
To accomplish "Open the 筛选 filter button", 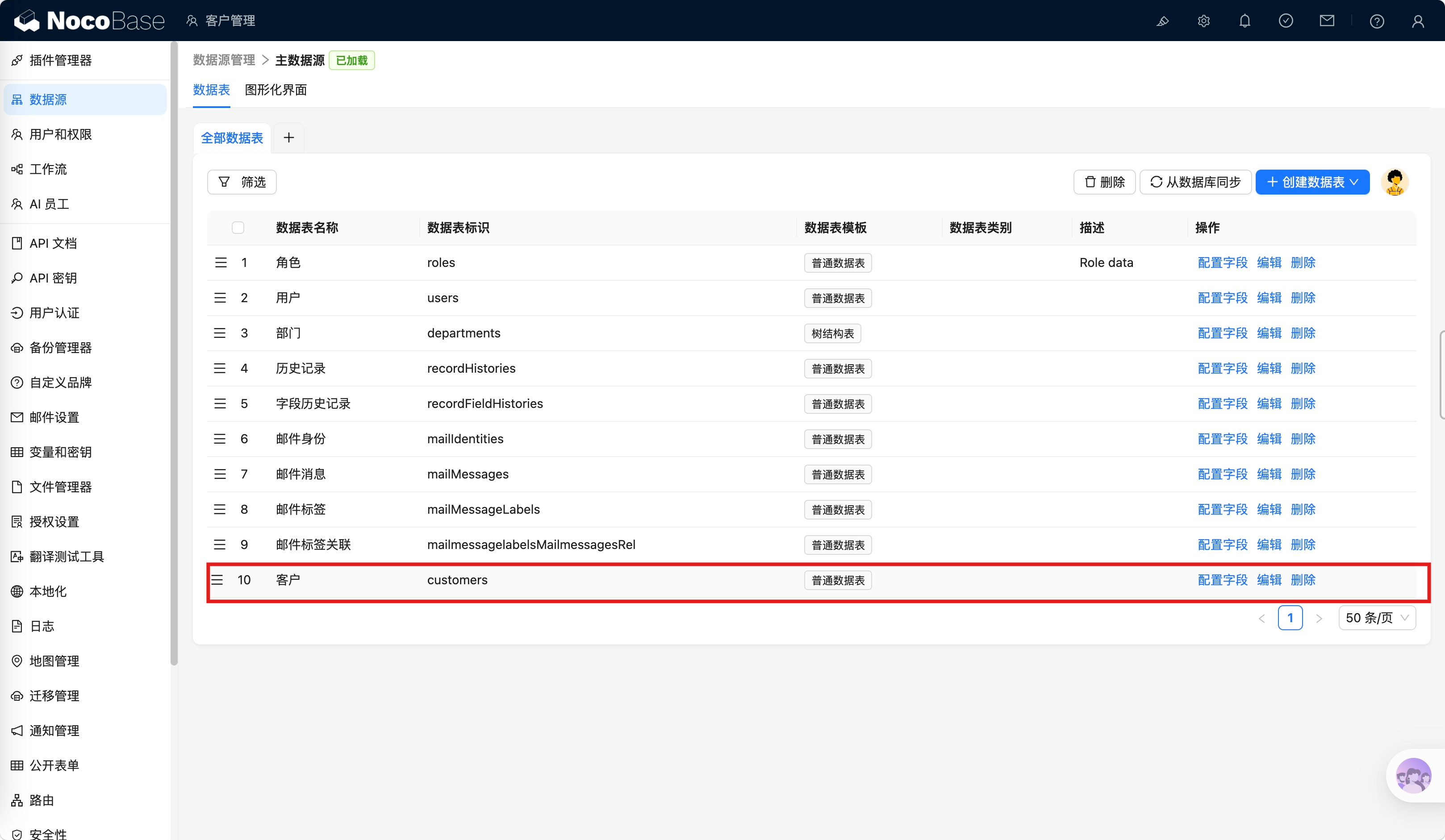I will pyautogui.click(x=242, y=182).
